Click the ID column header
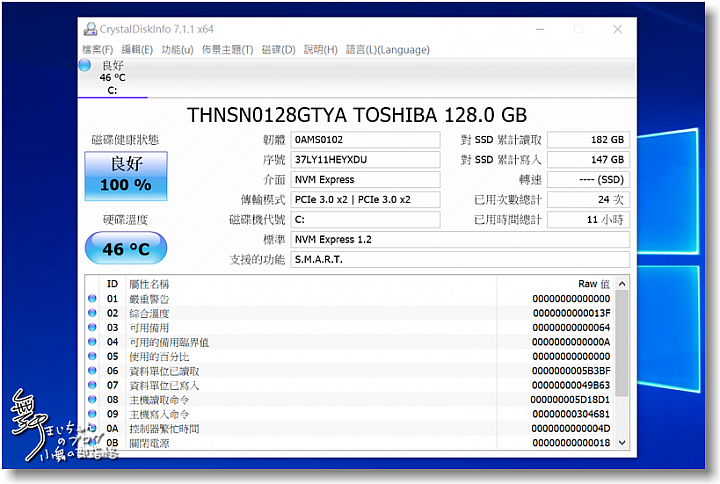720x484 pixels. [x=112, y=284]
